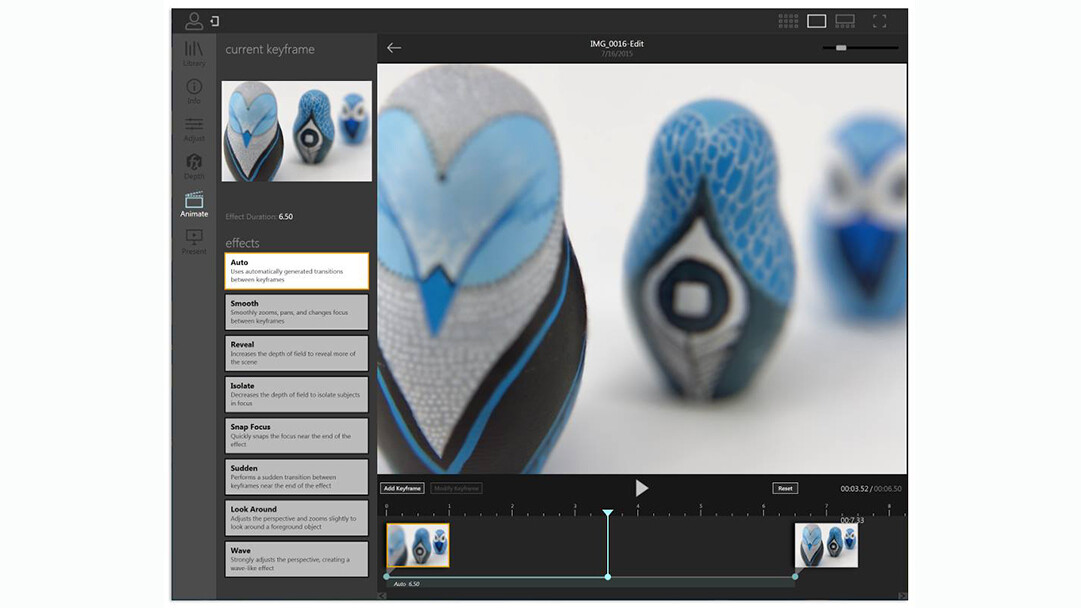Viewport: 1081px width, 608px height.
Task: Open the Info panel
Action: coord(194,91)
